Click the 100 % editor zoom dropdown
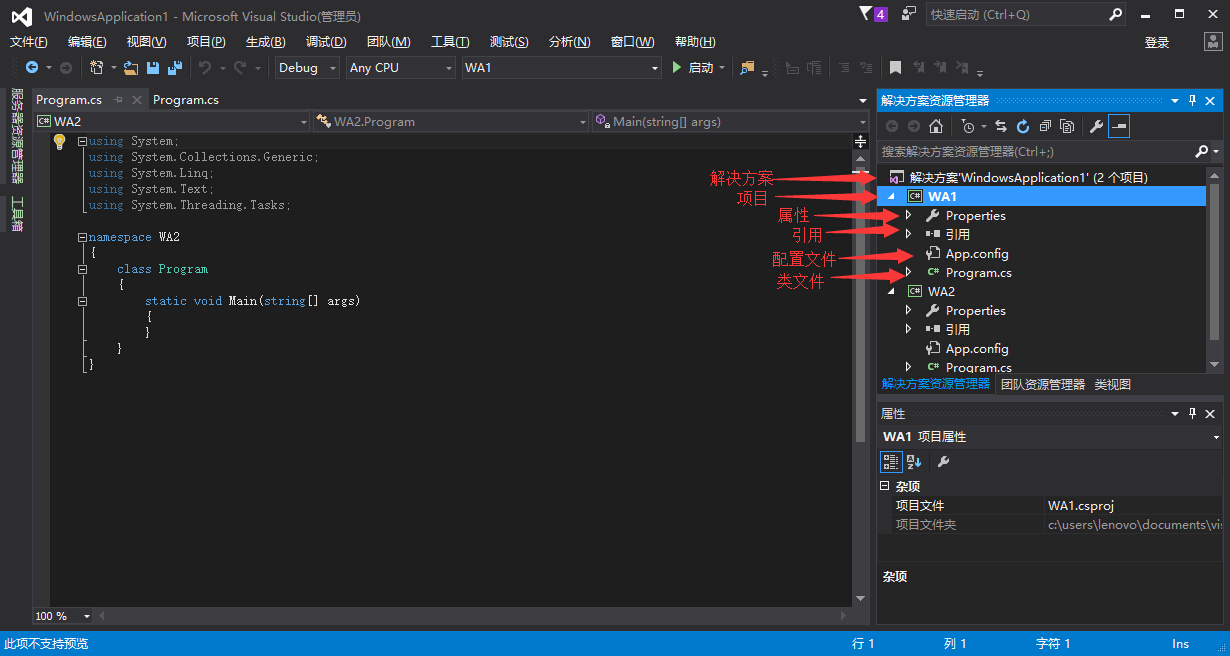 click(63, 616)
